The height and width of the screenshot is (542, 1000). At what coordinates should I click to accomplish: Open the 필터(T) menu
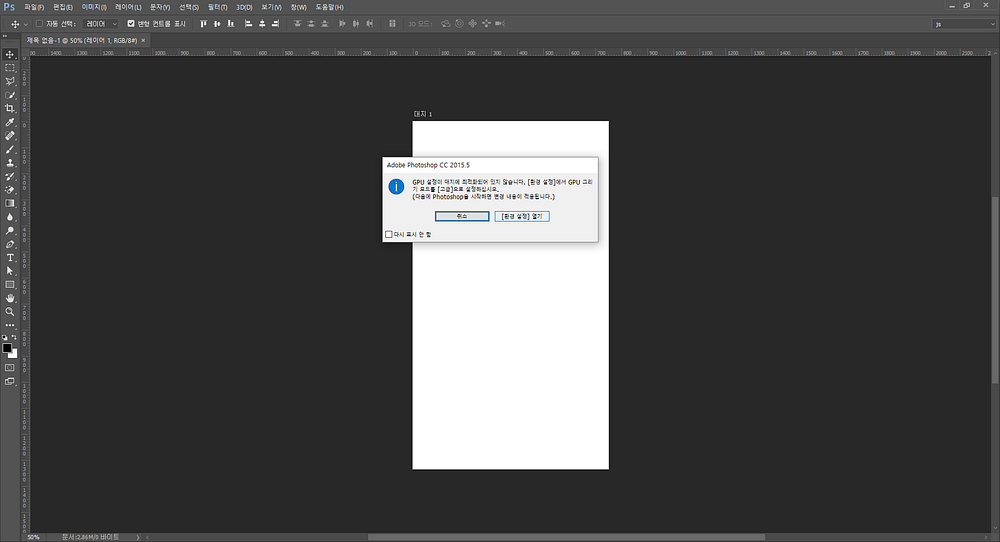[217, 7]
